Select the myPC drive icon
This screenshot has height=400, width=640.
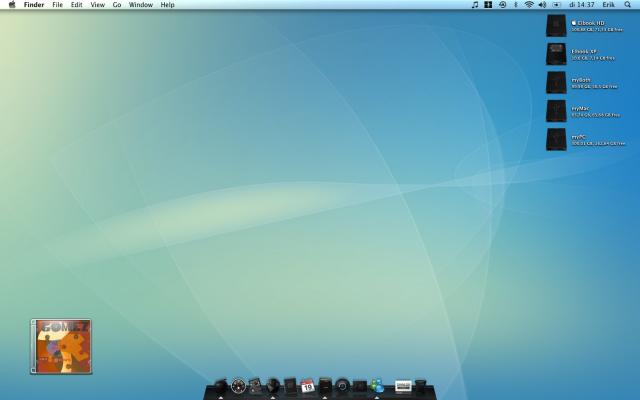tap(556, 140)
